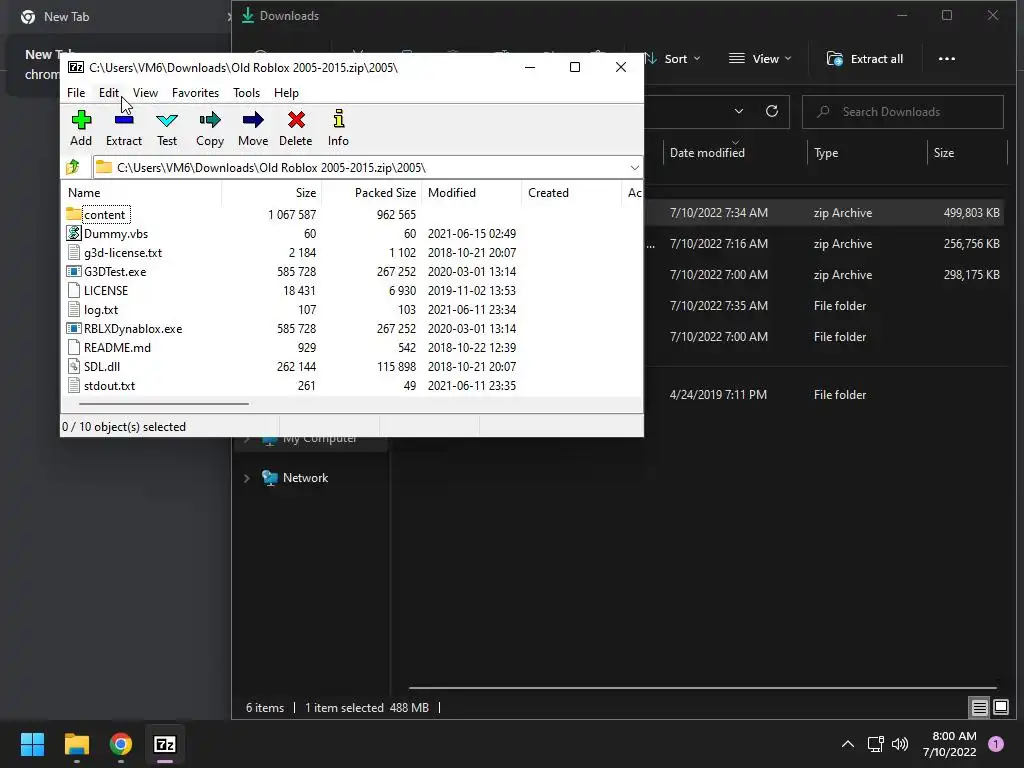Image resolution: width=1024 pixels, height=768 pixels.
Task: Select the 298,175 KB zip Archive row
Action: pos(824,275)
